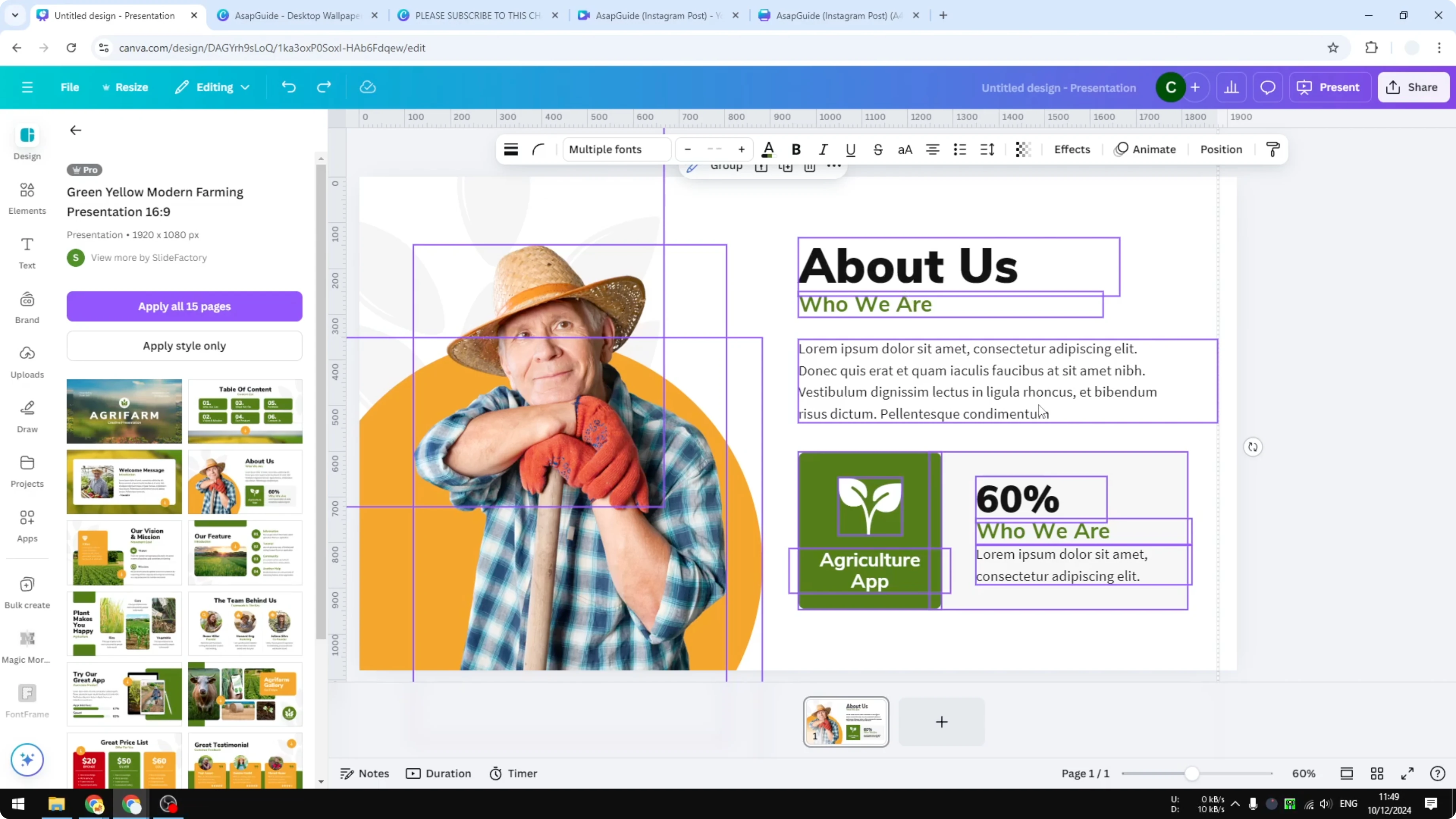Image resolution: width=1456 pixels, height=819 pixels.
Task: Toggle italic formatting
Action: tap(823, 149)
